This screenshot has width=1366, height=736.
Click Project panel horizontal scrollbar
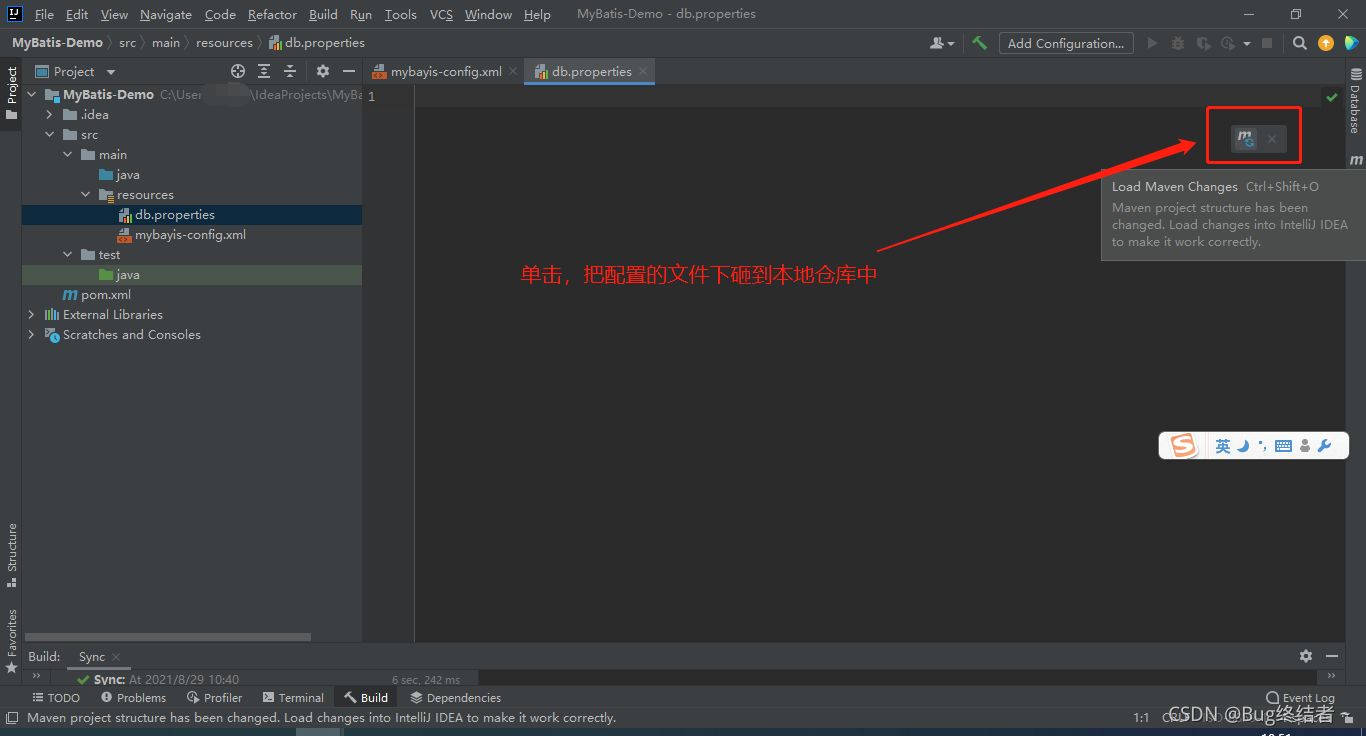[x=167, y=637]
